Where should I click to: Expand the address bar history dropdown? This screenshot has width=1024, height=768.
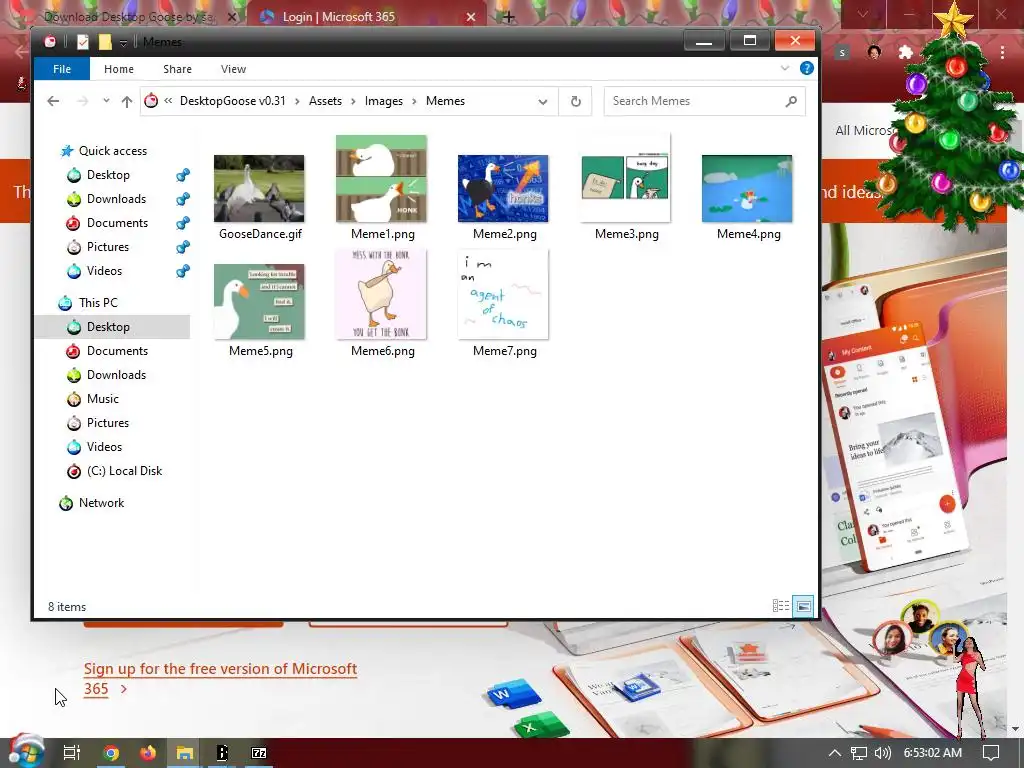pyautogui.click(x=543, y=101)
